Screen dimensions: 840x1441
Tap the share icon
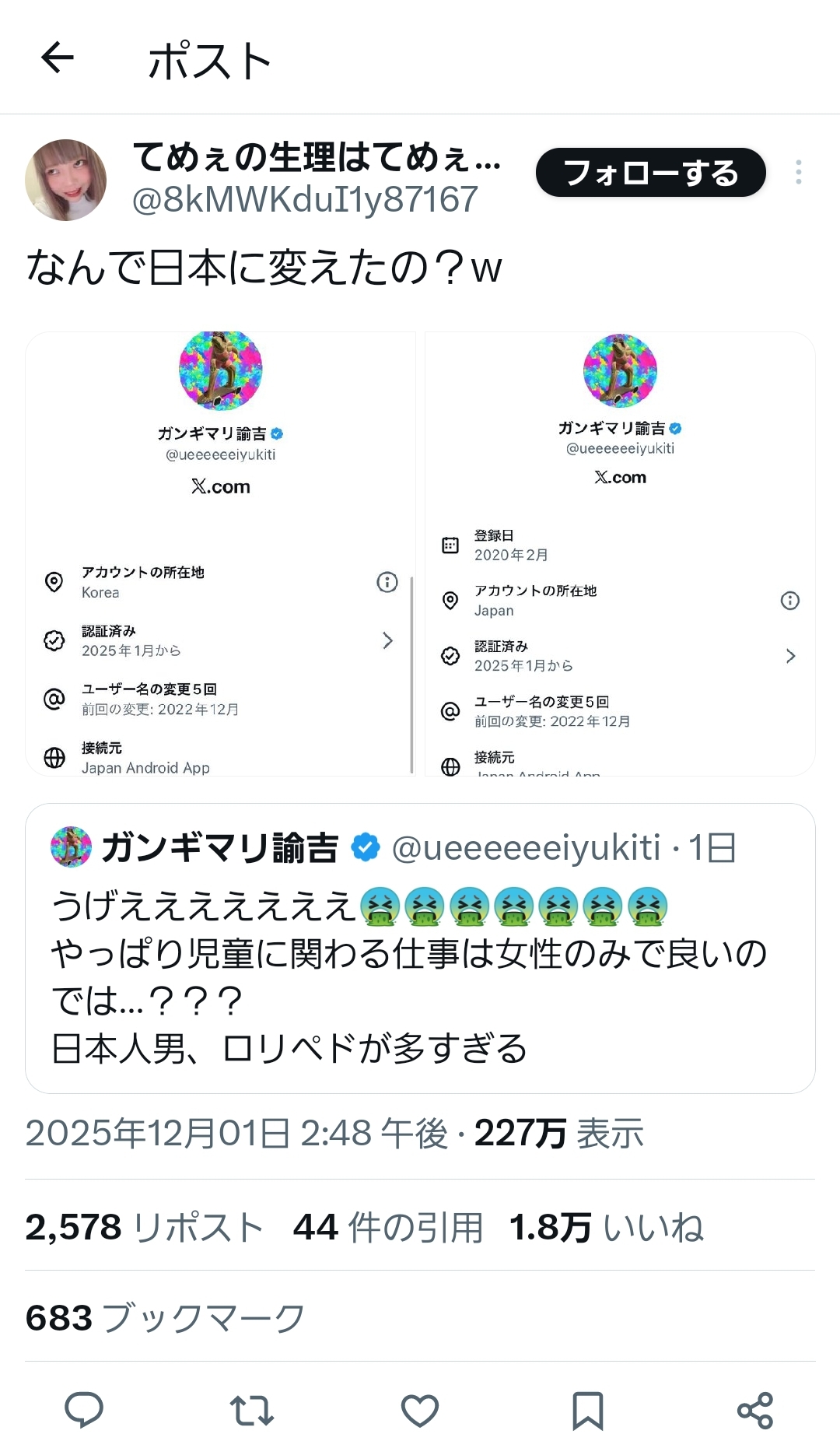(754, 1409)
